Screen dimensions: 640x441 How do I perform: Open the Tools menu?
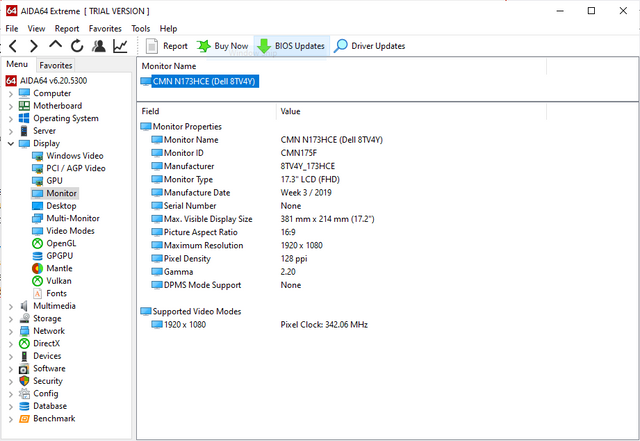tap(141, 29)
